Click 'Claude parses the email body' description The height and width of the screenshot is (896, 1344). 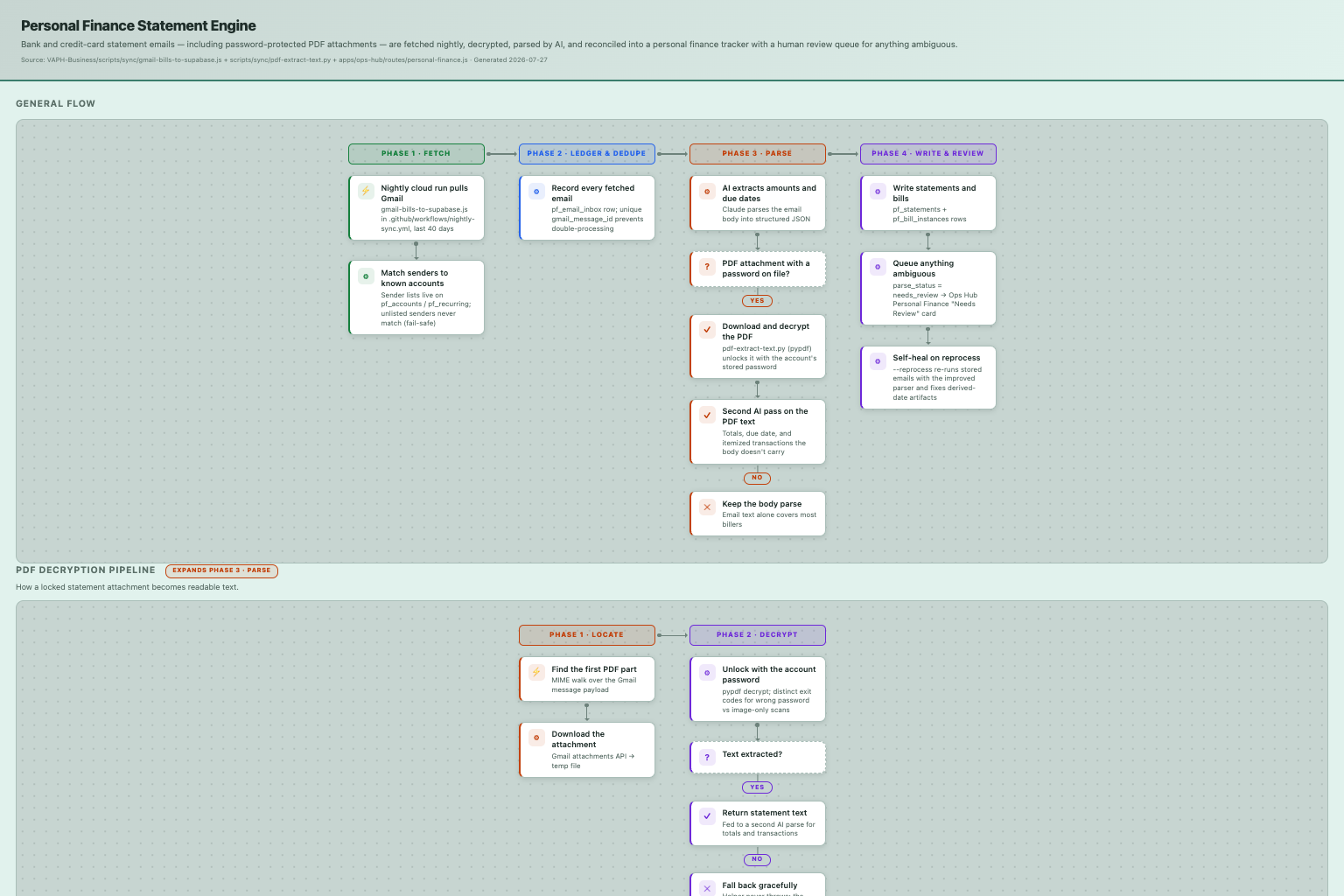point(766,214)
